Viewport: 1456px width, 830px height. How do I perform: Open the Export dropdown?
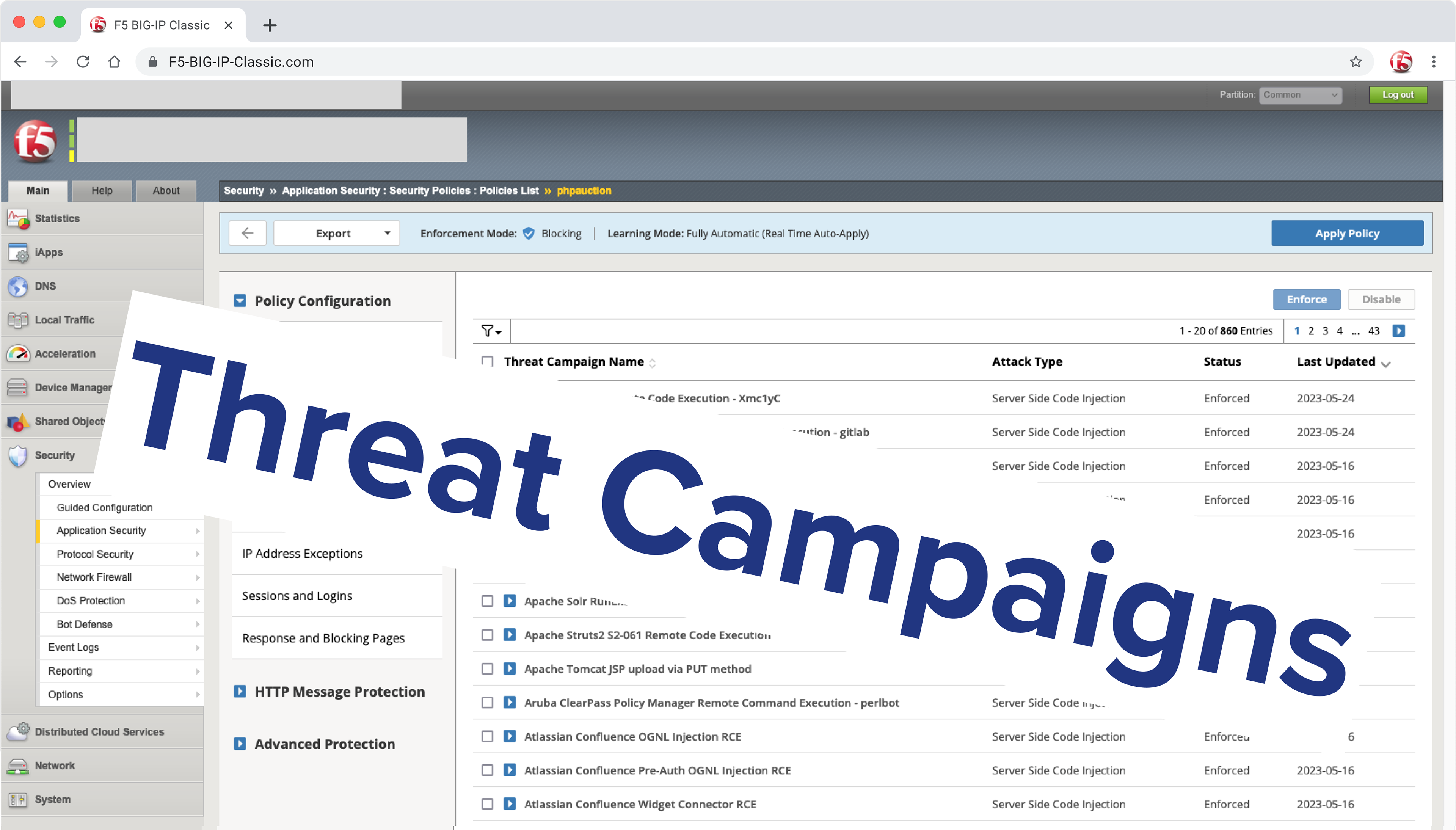pos(337,234)
